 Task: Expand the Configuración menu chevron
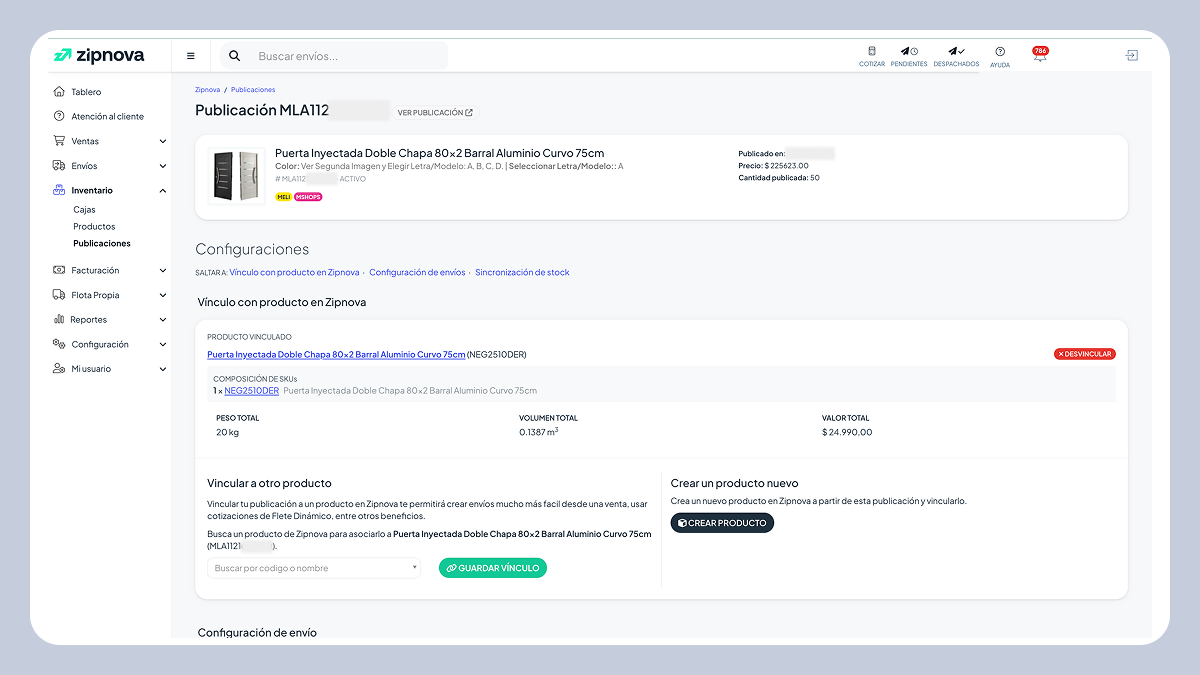pyautogui.click(x=163, y=344)
